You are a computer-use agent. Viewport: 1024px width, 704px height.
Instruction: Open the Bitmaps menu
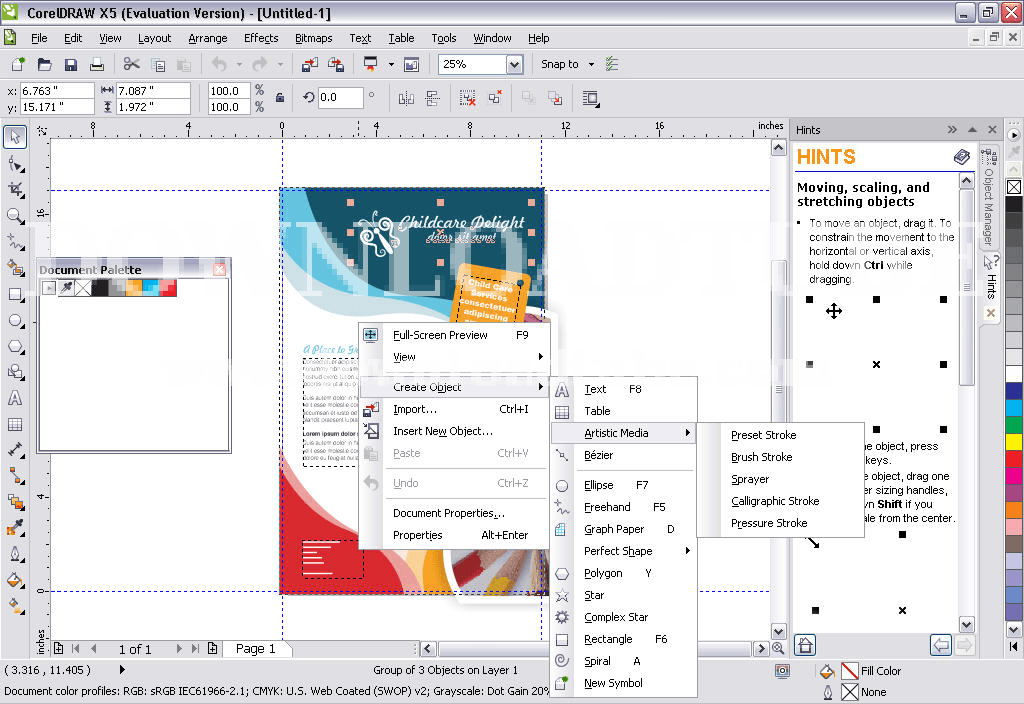pos(313,38)
